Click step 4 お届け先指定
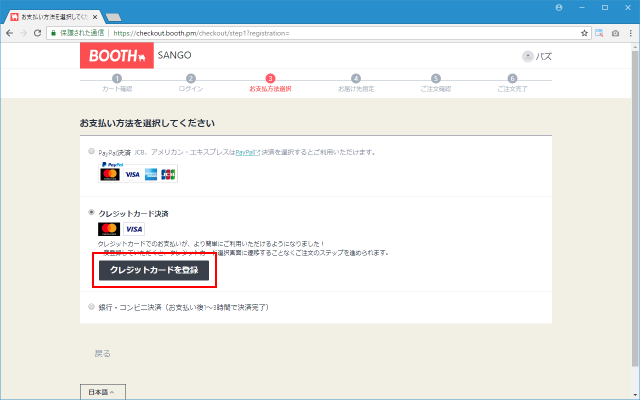This screenshot has width=640, height=400. [356, 83]
